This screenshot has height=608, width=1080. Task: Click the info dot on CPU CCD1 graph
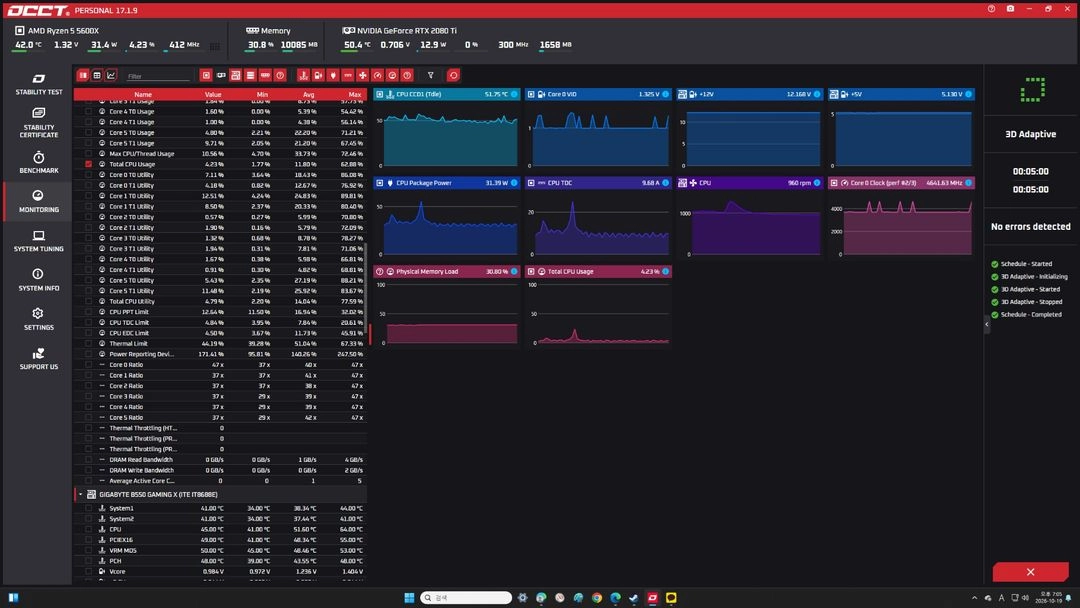pyautogui.click(x=514, y=94)
